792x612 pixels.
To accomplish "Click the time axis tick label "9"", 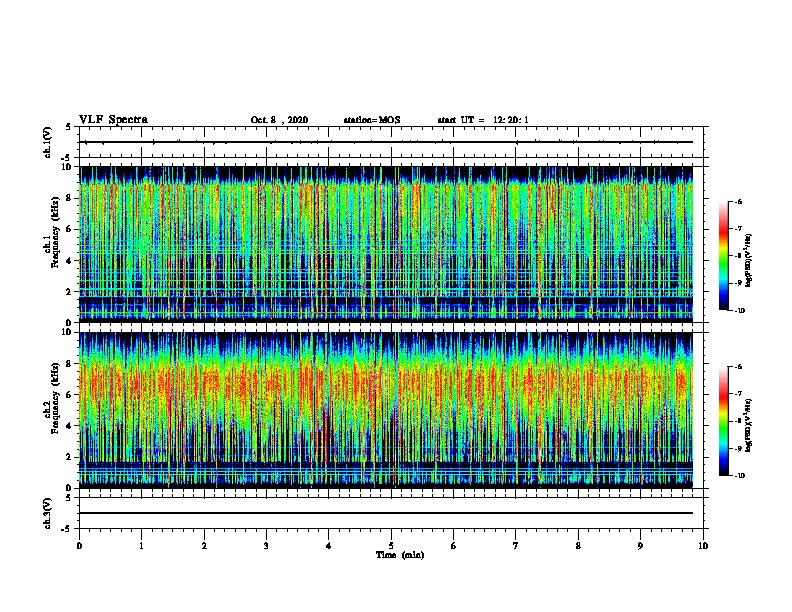I will [640, 546].
